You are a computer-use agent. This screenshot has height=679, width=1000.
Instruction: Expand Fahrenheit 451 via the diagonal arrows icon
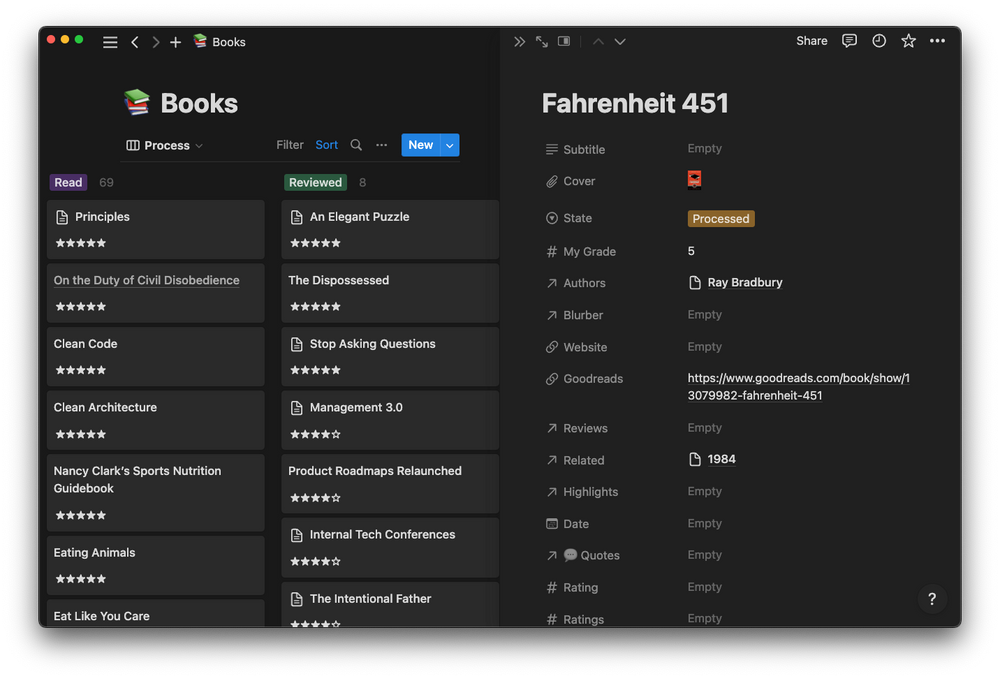point(541,41)
